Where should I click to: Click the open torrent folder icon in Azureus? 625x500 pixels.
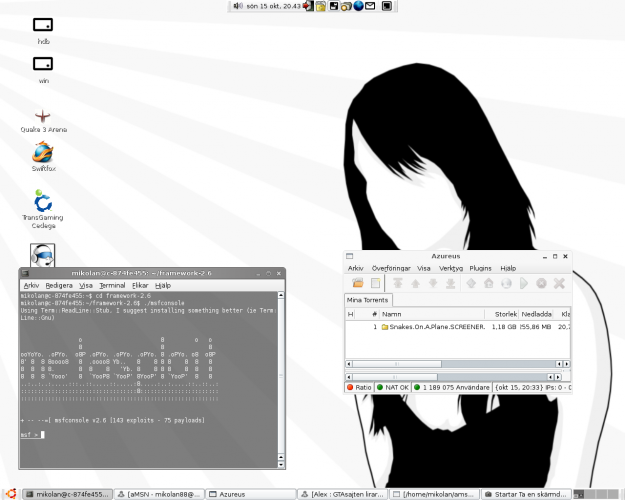pos(357,283)
